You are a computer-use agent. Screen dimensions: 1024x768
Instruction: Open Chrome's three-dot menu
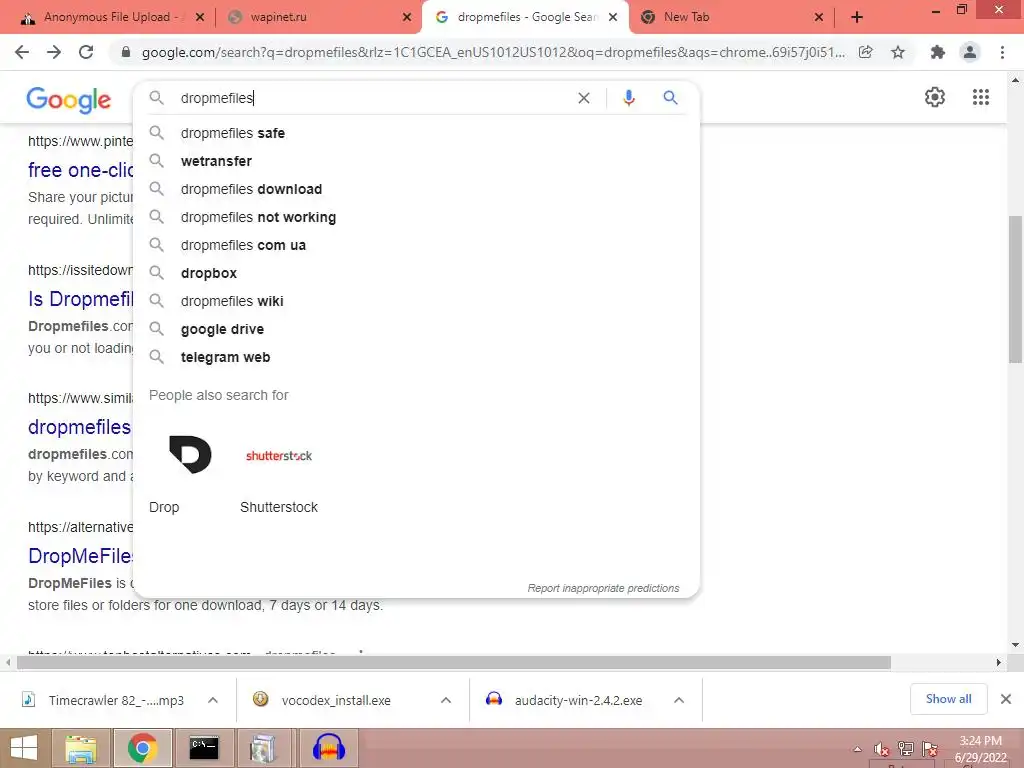pos(1002,52)
